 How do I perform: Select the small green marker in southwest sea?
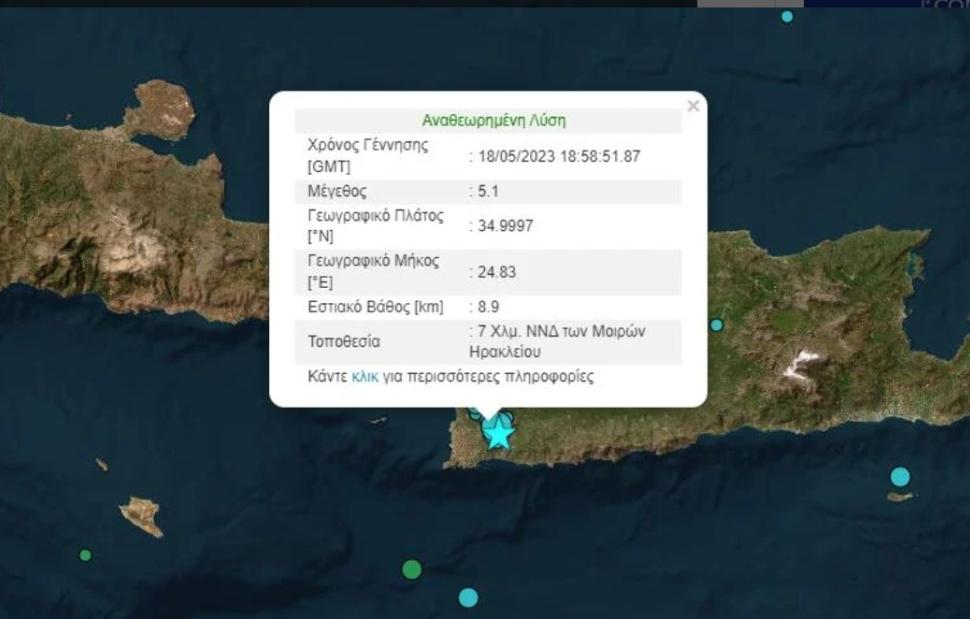pyautogui.click(x=85, y=555)
